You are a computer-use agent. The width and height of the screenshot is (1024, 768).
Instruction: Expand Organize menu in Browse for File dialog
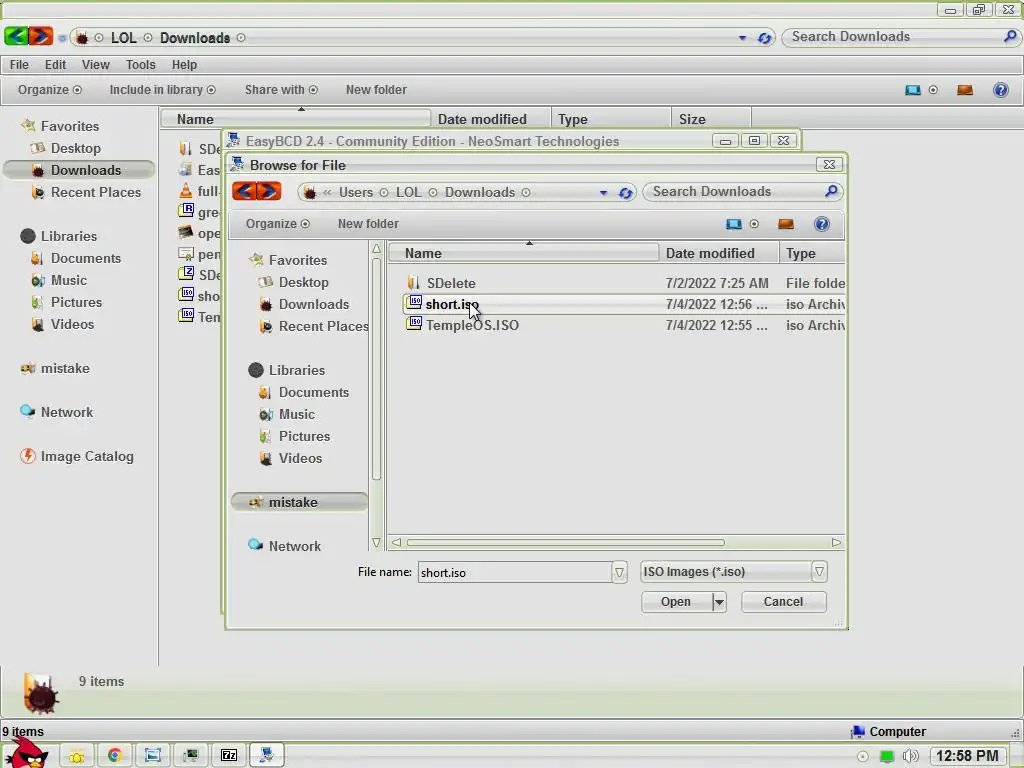(x=278, y=224)
